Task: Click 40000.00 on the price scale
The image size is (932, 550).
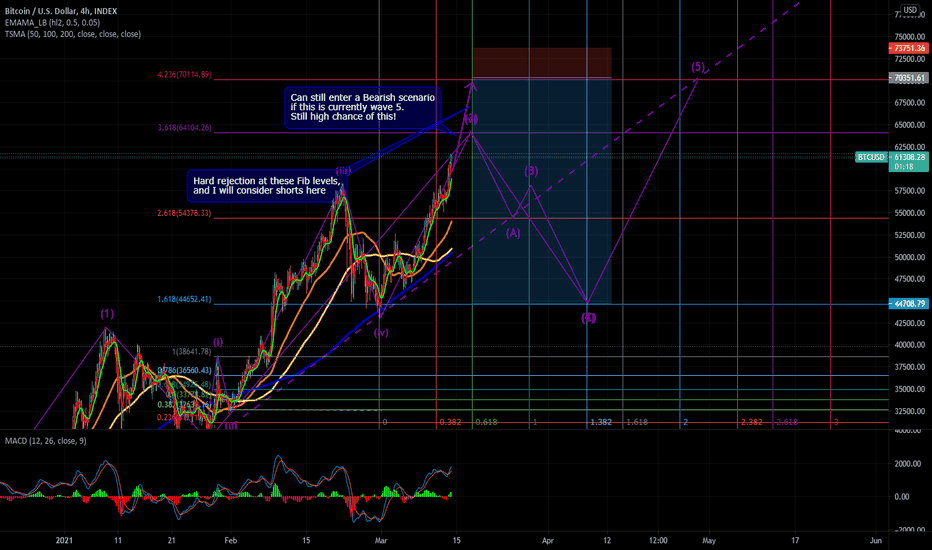Action: click(909, 345)
